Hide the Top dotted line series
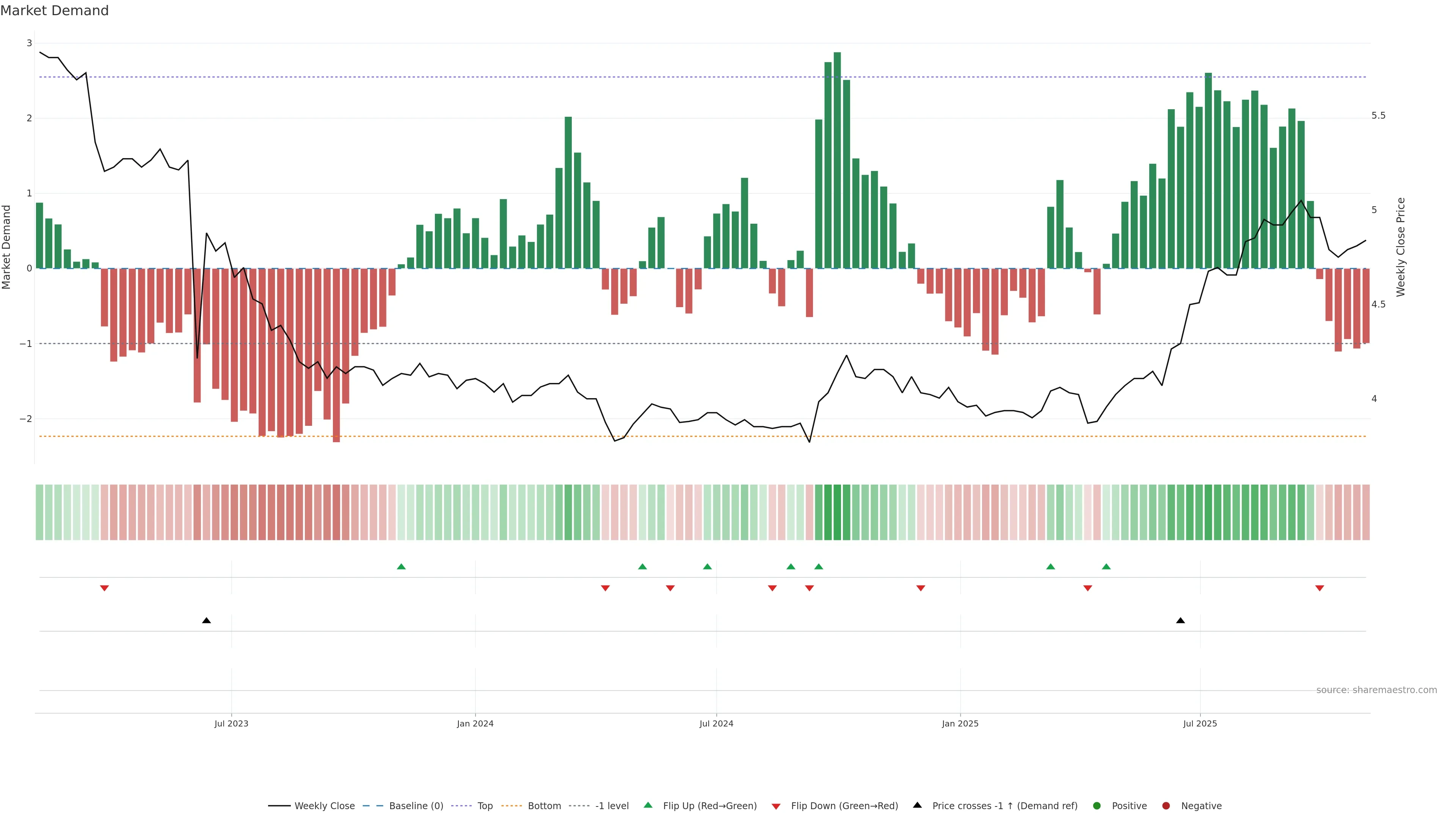The height and width of the screenshot is (819, 1456). point(485,806)
